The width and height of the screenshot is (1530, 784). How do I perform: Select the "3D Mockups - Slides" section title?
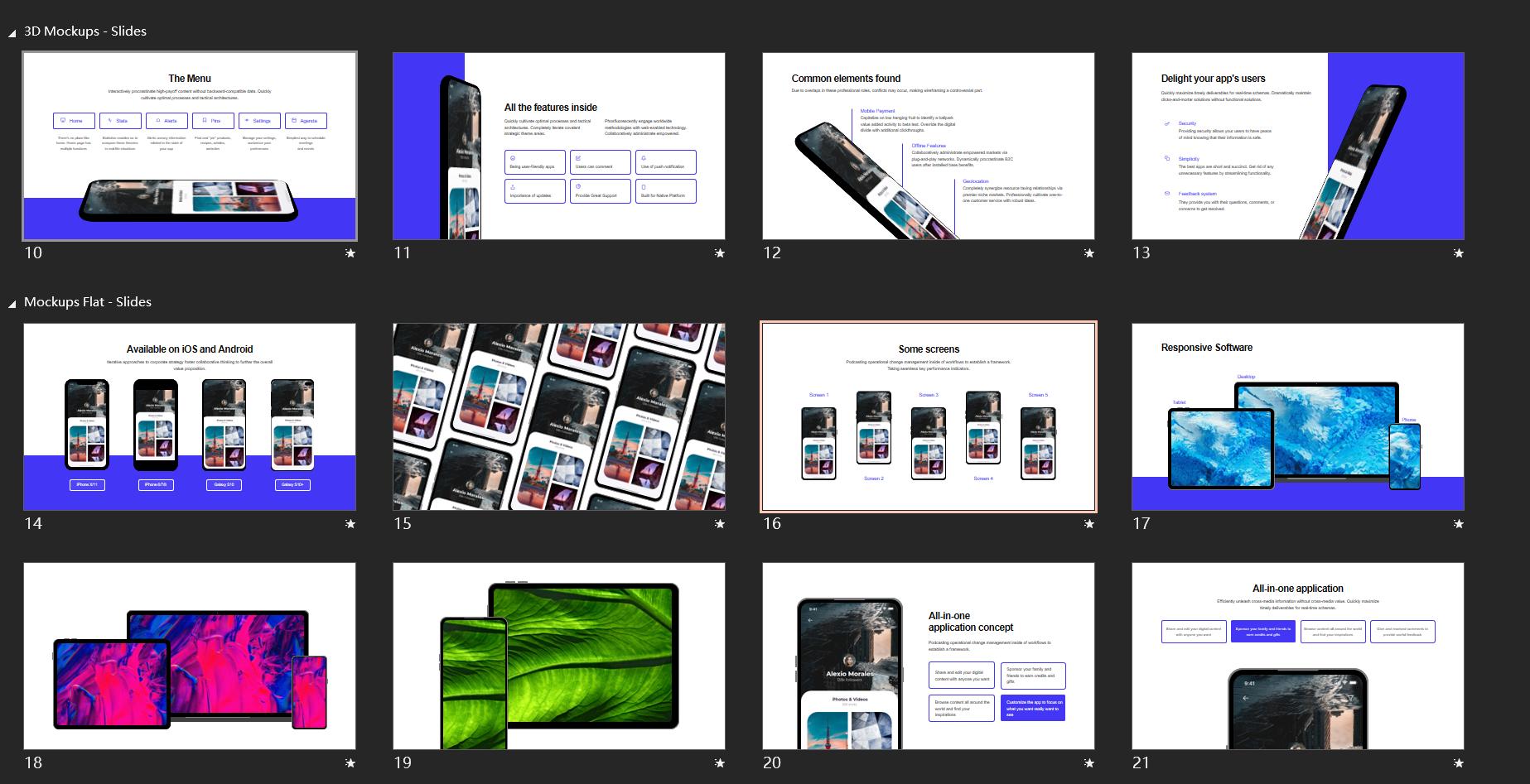[85, 31]
